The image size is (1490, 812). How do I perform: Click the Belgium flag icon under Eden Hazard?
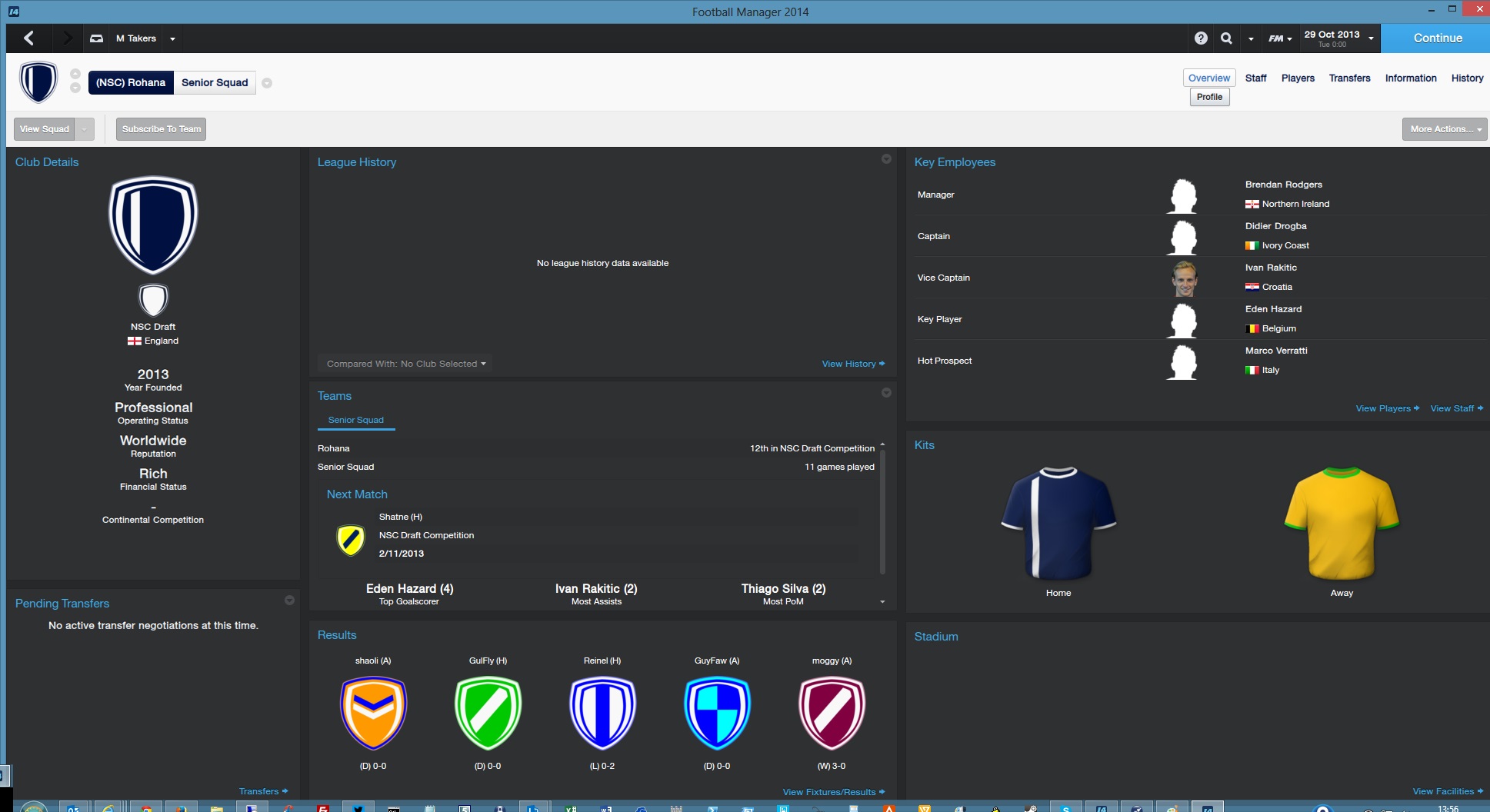[x=1252, y=328]
